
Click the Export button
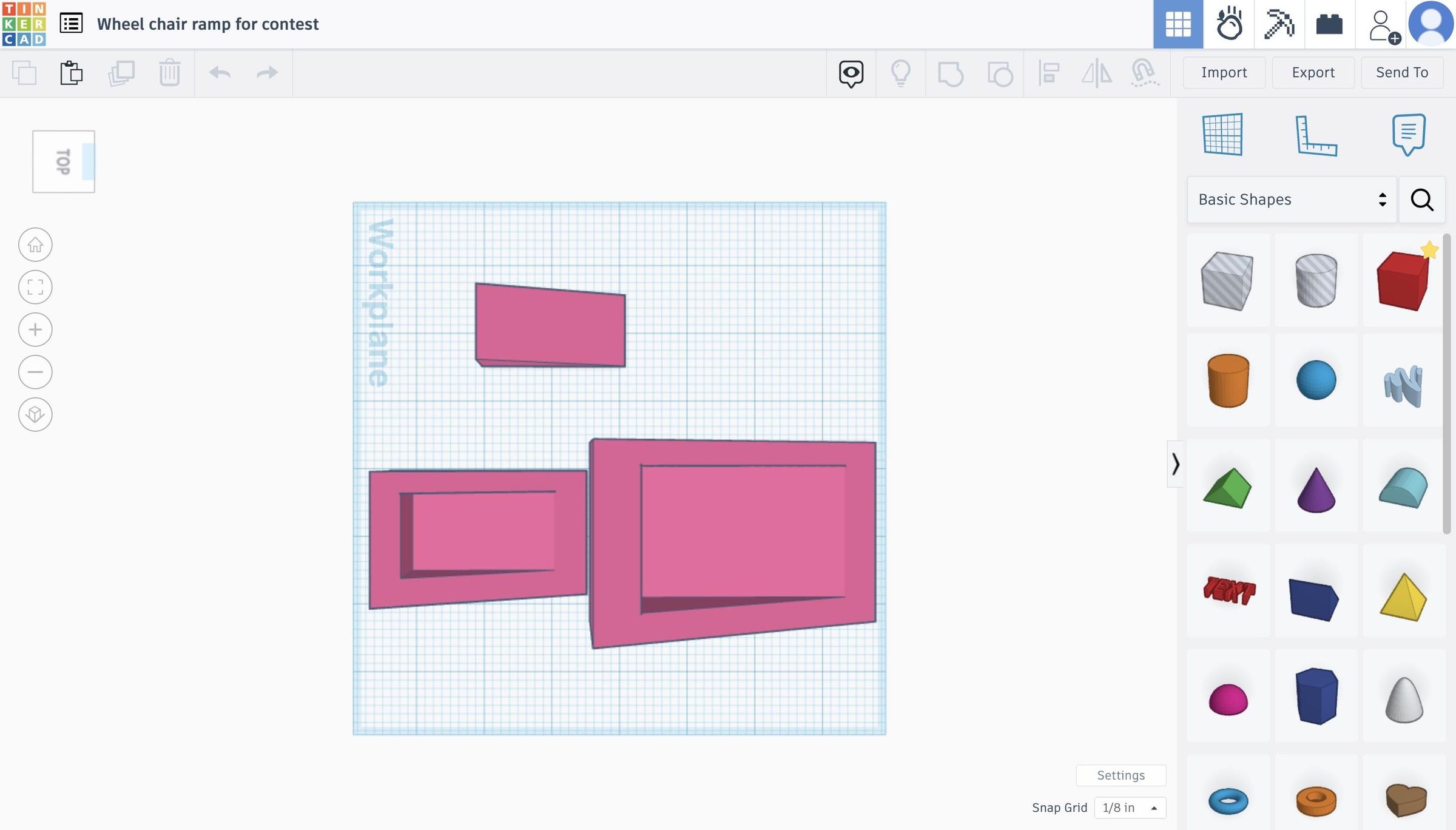point(1313,73)
